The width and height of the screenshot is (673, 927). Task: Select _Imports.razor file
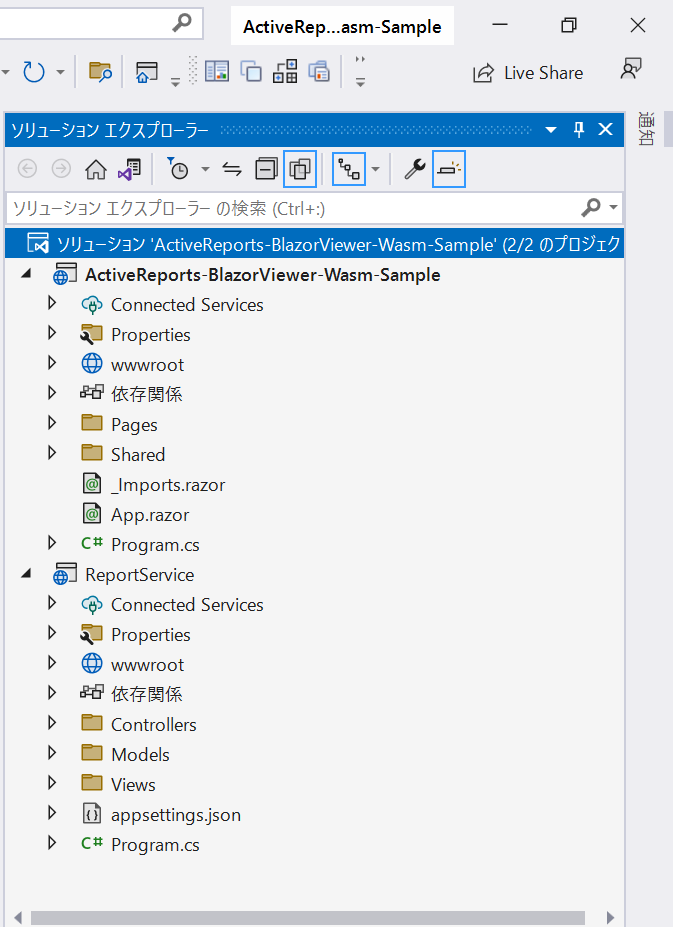(x=168, y=485)
